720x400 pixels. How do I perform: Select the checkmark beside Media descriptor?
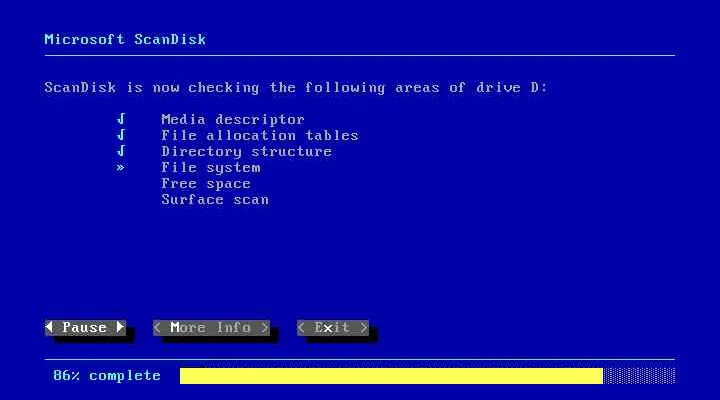point(121,119)
